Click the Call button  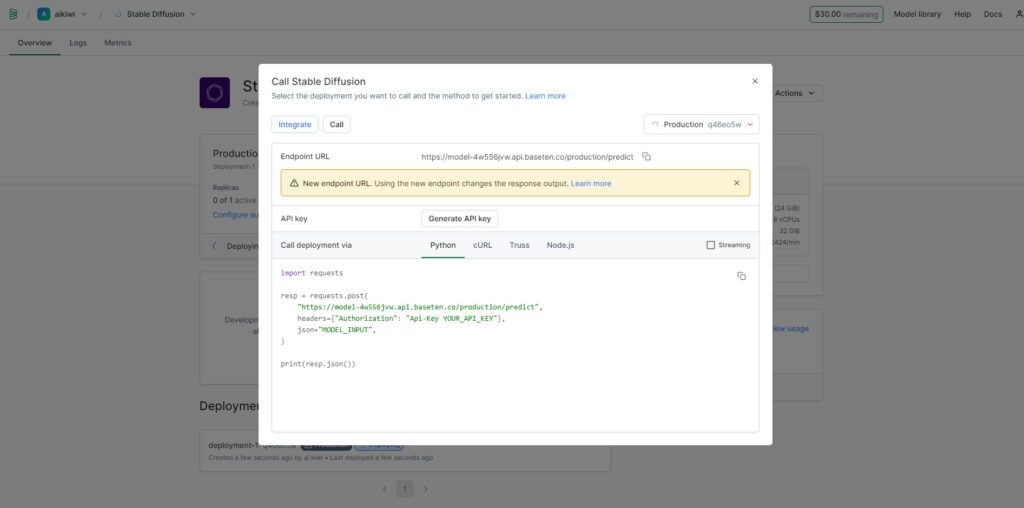(336, 124)
